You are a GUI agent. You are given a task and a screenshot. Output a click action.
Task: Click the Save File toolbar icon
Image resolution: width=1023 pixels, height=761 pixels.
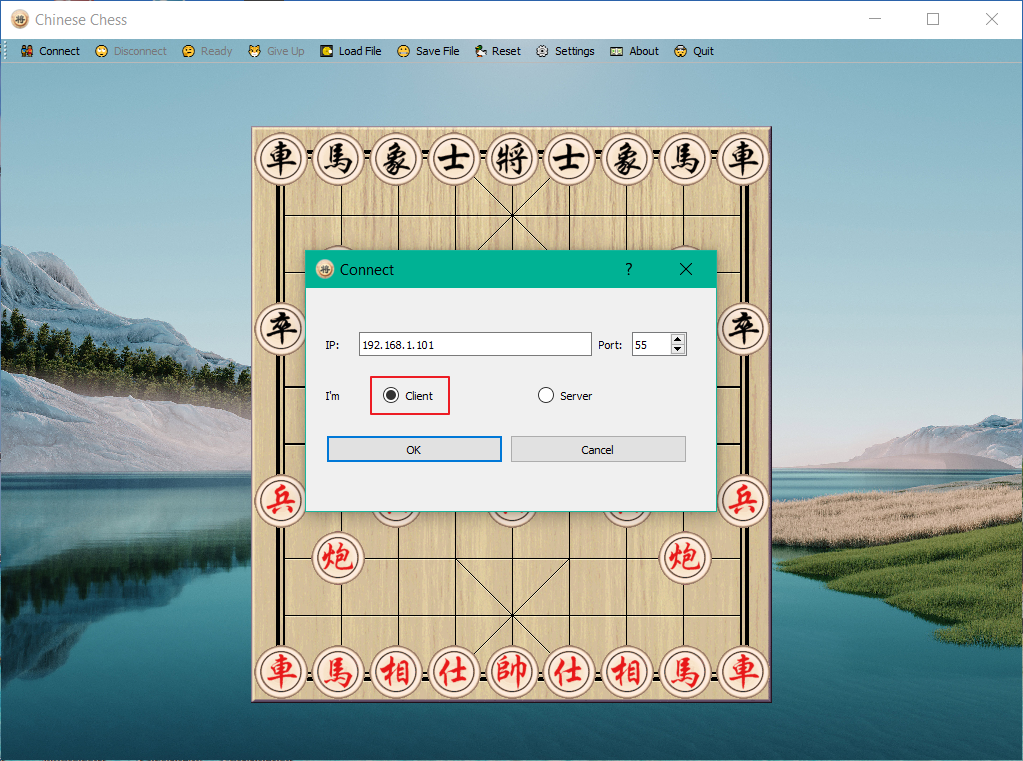[403, 51]
